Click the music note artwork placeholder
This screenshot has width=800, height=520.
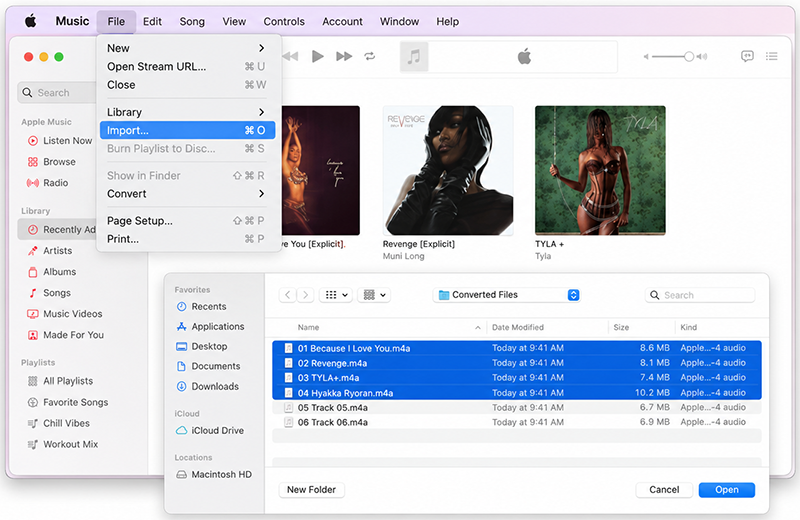[414, 57]
